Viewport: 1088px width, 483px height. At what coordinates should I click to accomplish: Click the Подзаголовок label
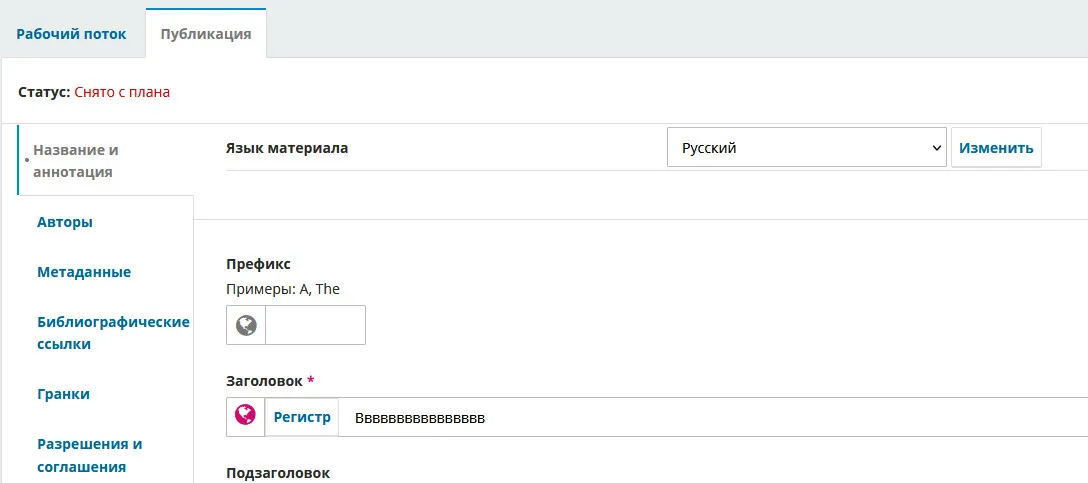[x=278, y=472]
